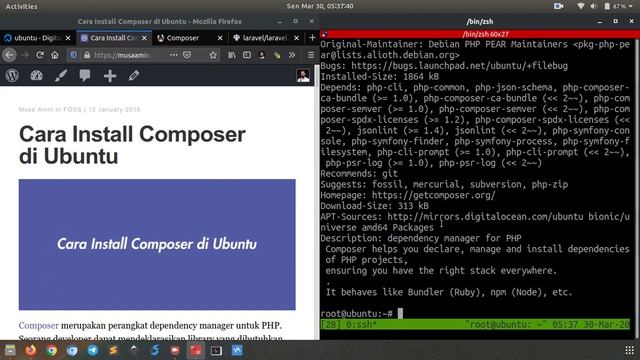Open the terminal icon in the dock
The width and height of the screenshot is (640, 360).
[x=216, y=350]
